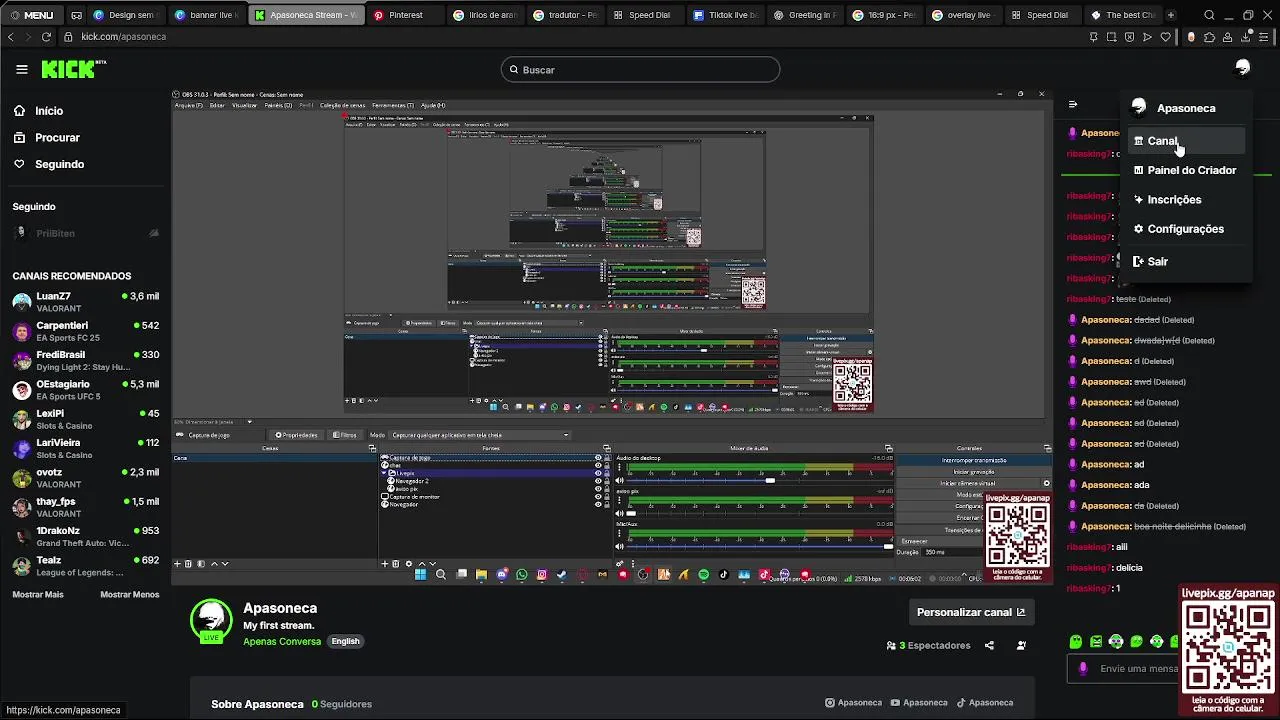Open recommended channel FrediBrasil
The height and width of the screenshot is (720, 1280).
tap(85, 360)
